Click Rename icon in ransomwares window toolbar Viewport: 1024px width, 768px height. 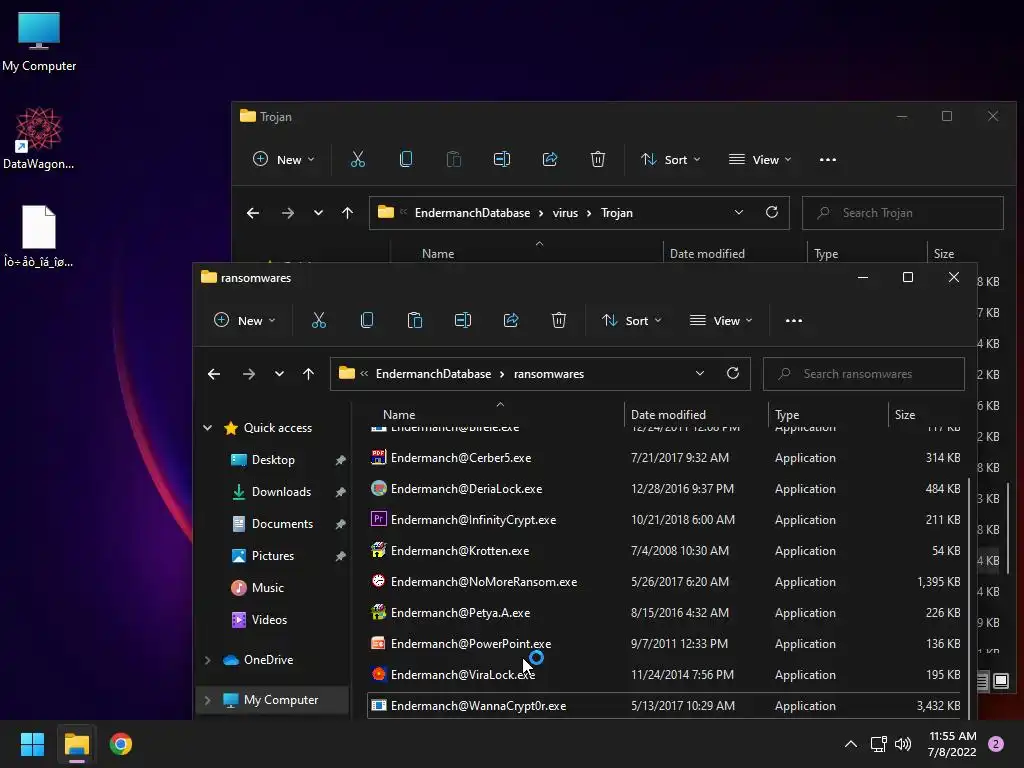tap(462, 321)
